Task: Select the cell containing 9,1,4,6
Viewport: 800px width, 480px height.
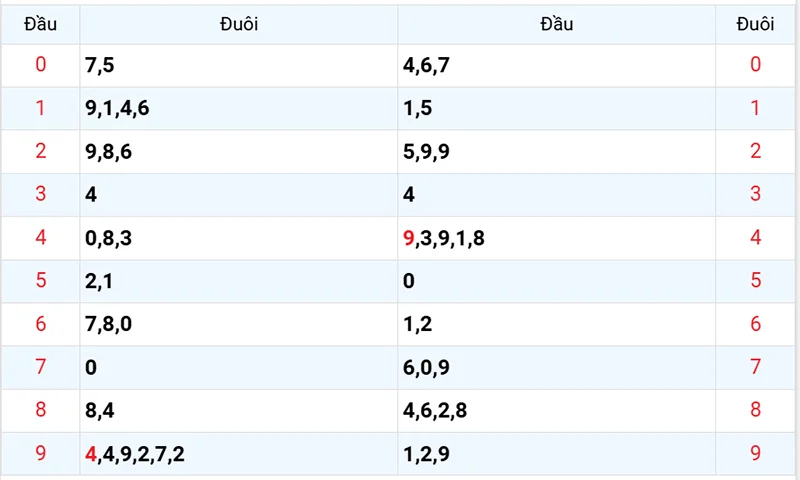Action: 118,108
